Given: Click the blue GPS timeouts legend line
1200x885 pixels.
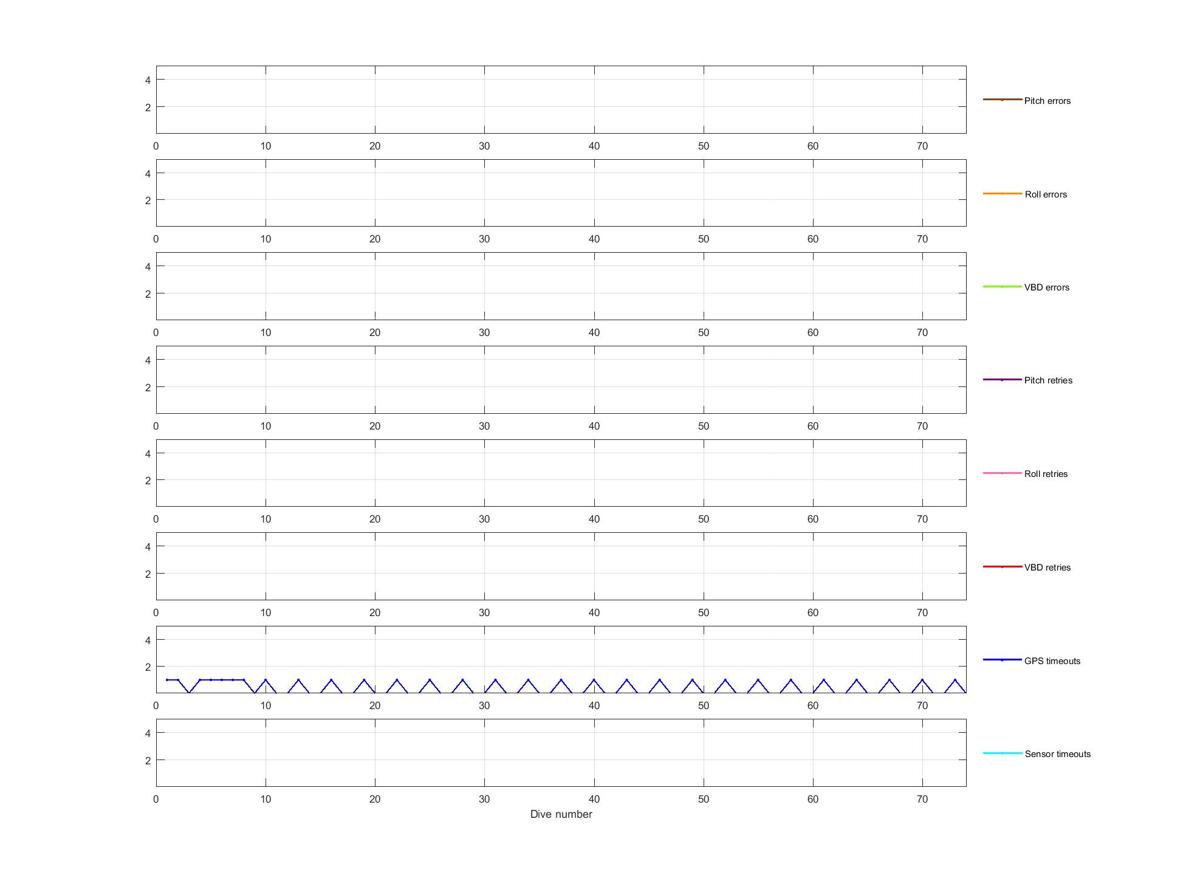Looking at the screenshot, I should click(x=1002, y=660).
